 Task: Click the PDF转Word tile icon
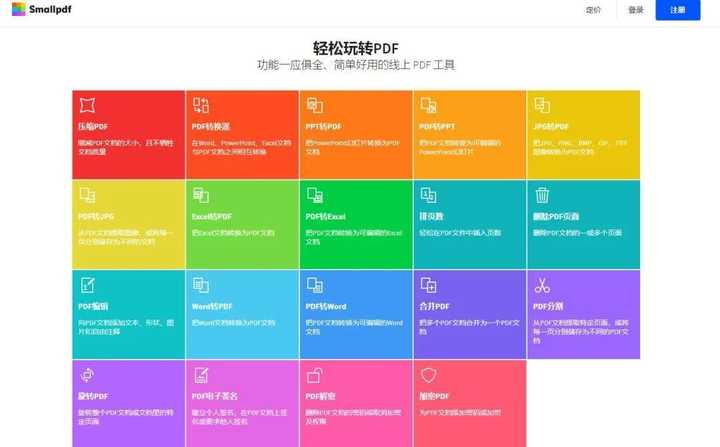[315, 285]
